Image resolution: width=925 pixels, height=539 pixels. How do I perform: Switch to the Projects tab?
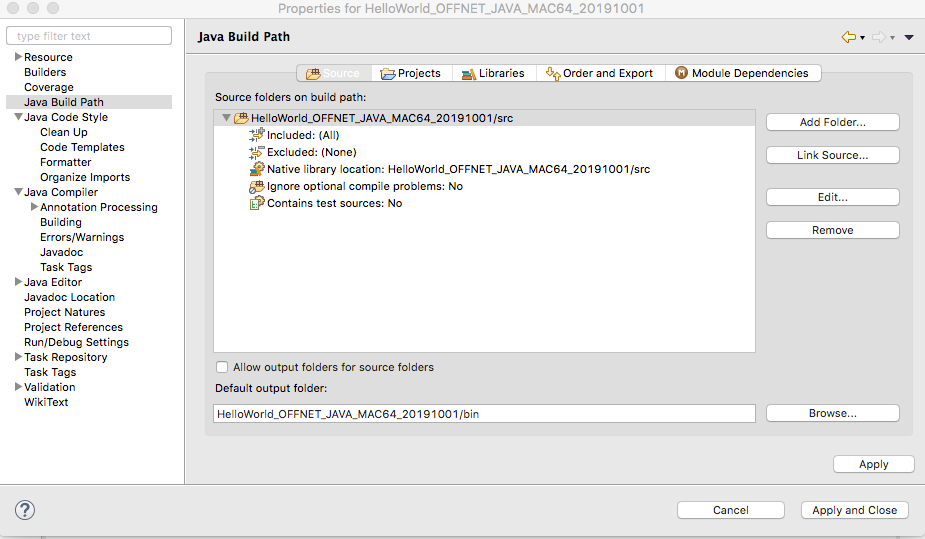(x=412, y=73)
